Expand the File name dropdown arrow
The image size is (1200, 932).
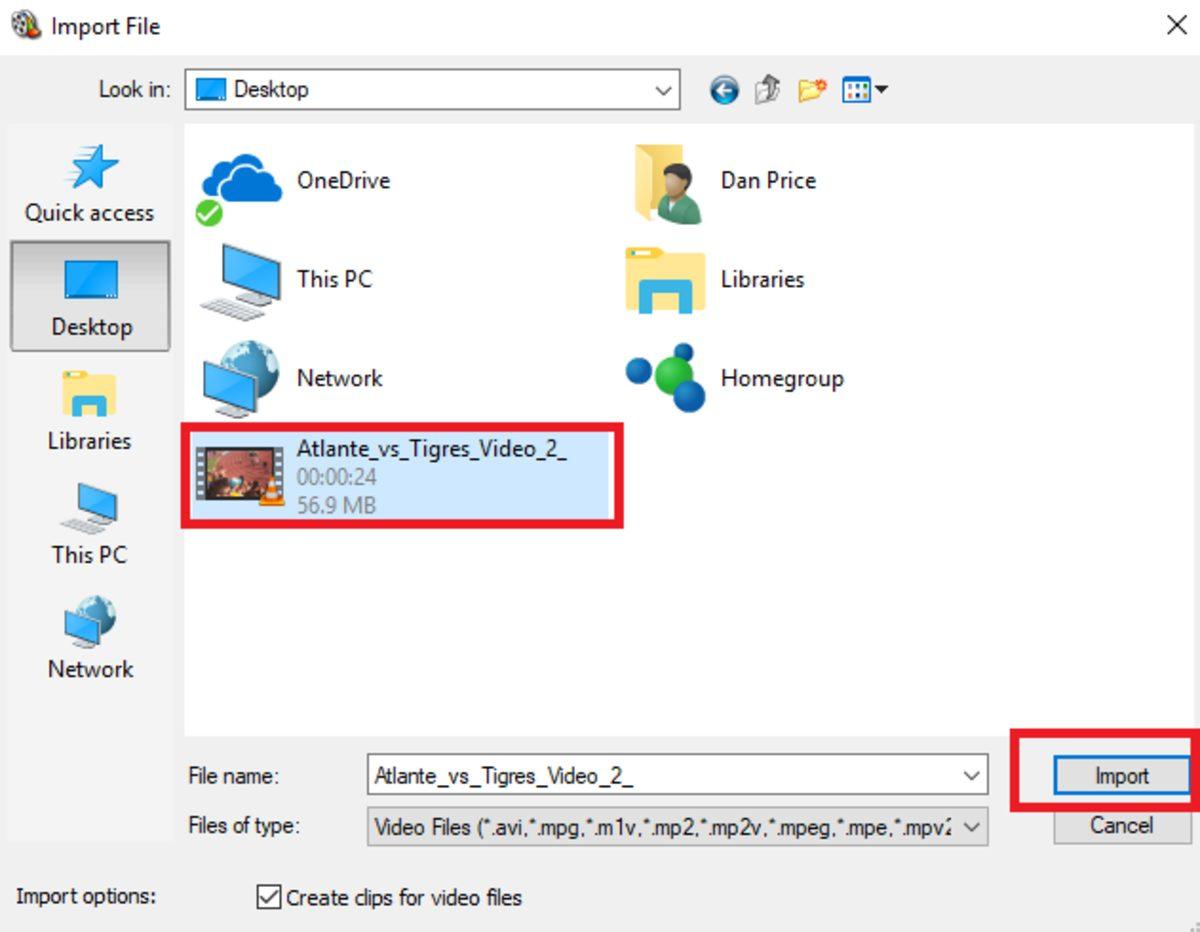tap(970, 776)
